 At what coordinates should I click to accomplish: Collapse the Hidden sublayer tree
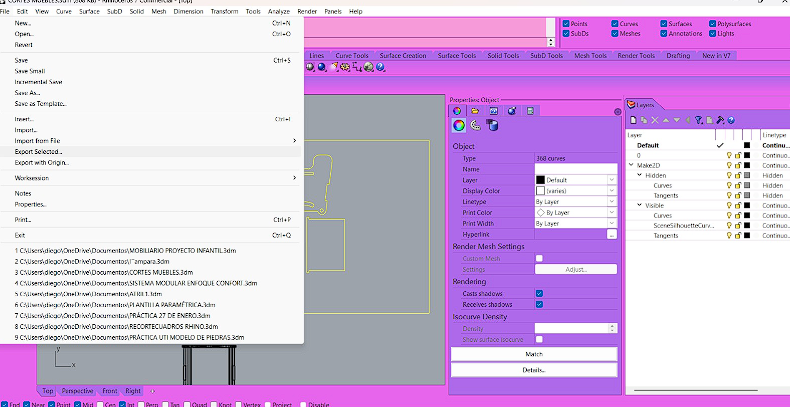tap(640, 175)
